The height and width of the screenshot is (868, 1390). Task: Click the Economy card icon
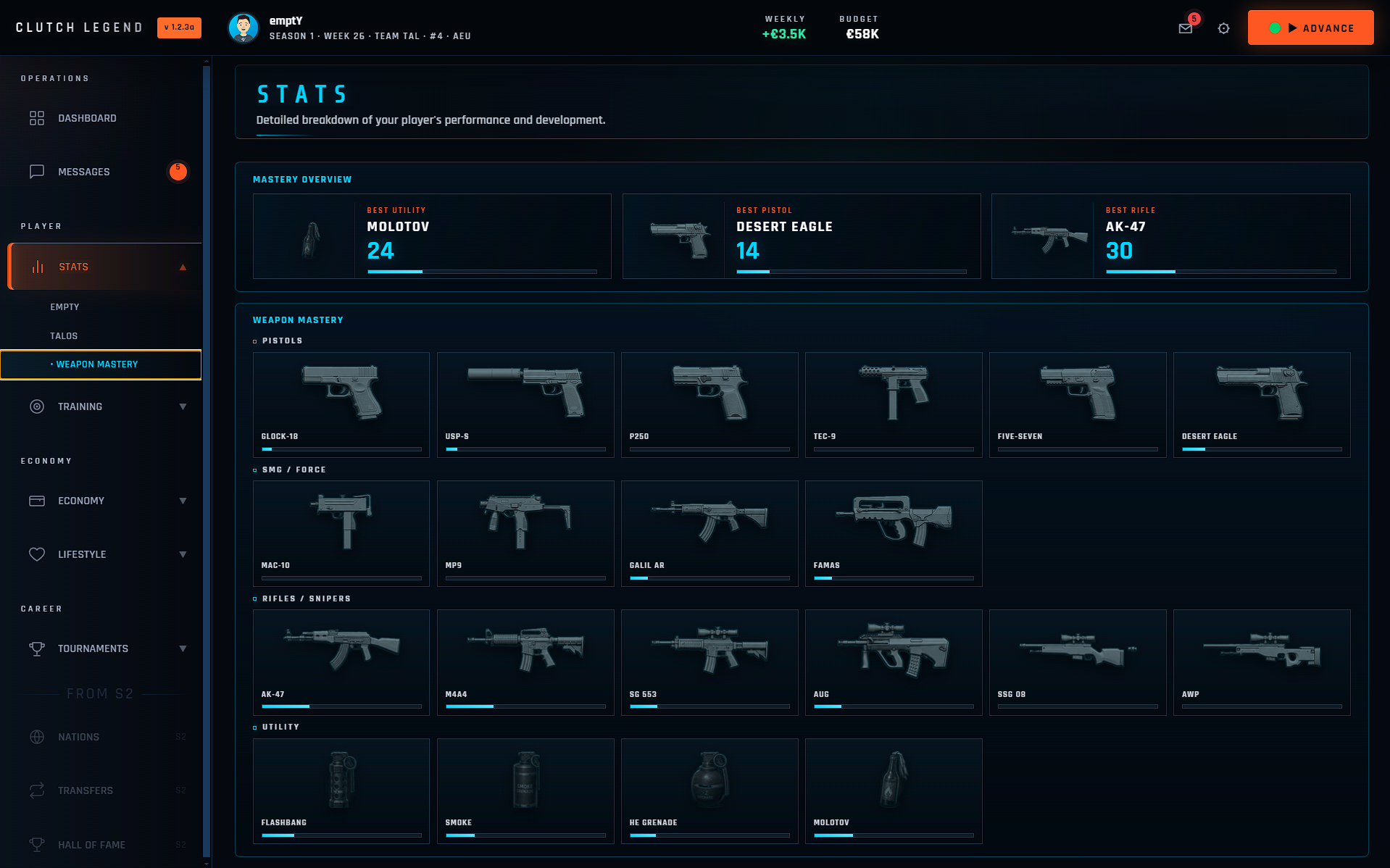click(37, 501)
